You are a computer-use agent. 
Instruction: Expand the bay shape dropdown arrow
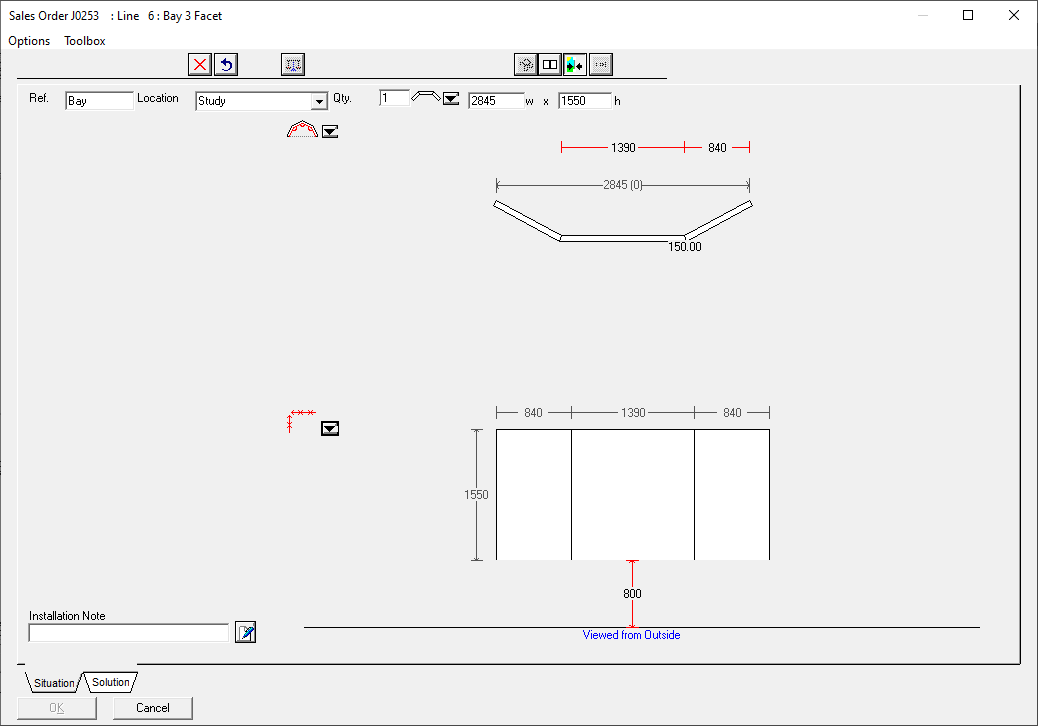(451, 99)
